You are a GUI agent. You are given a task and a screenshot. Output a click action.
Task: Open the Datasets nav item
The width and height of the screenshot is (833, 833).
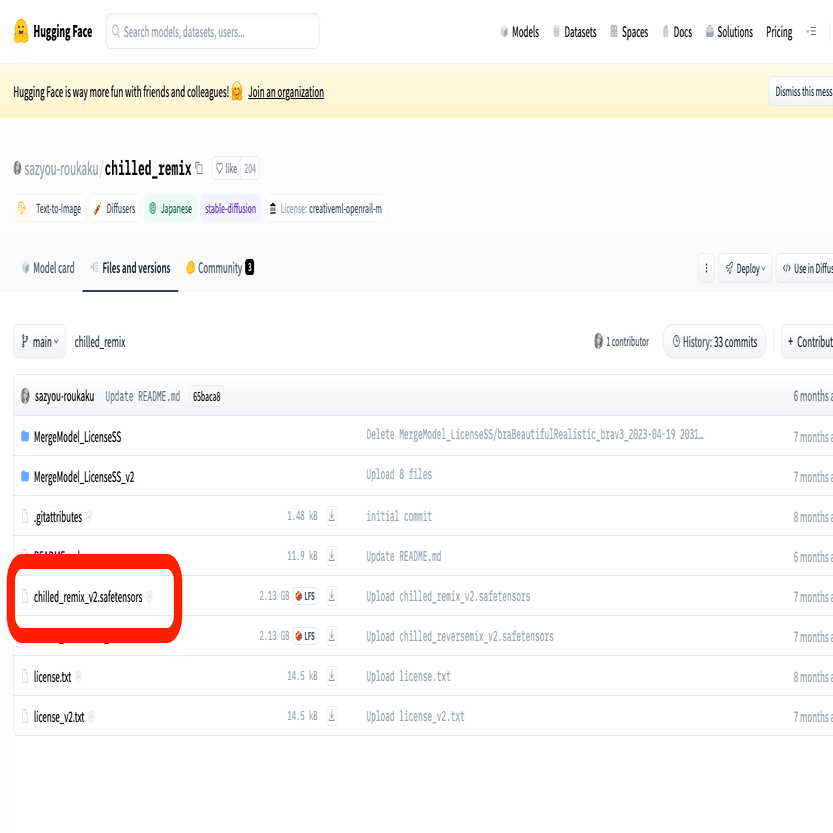click(x=574, y=32)
